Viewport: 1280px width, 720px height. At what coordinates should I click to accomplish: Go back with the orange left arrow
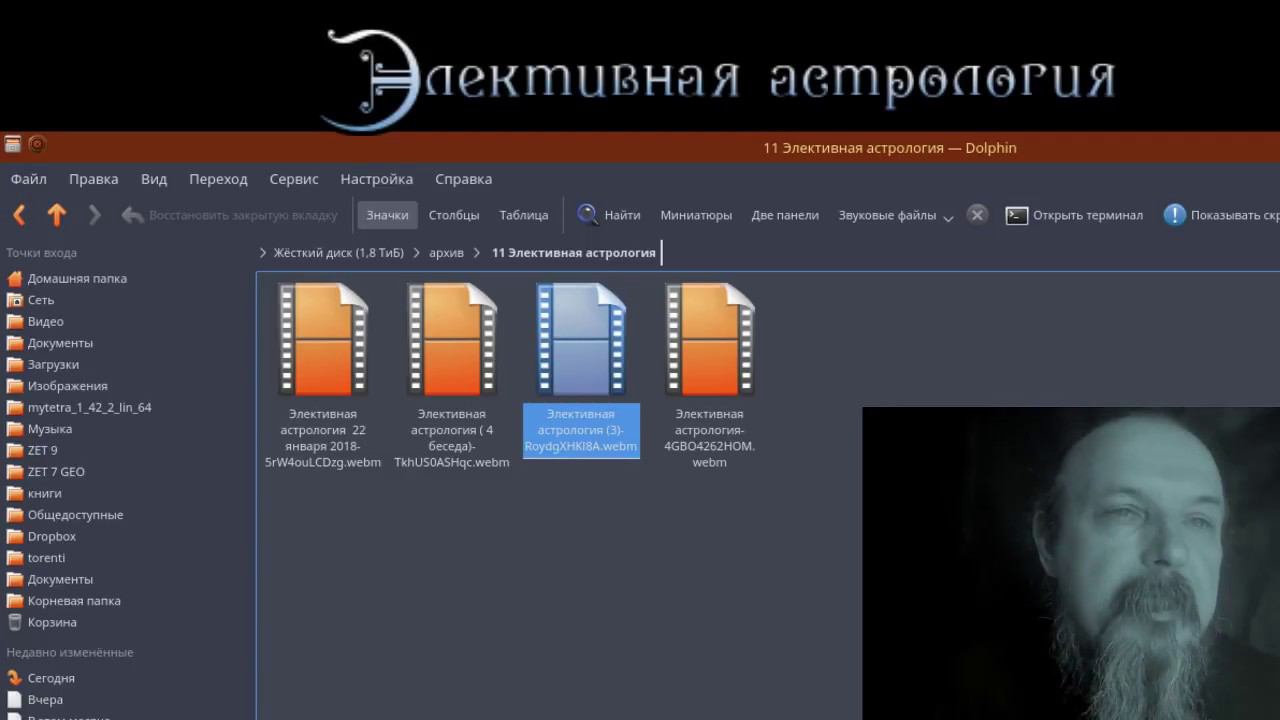pyautogui.click(x=19, y=215)
